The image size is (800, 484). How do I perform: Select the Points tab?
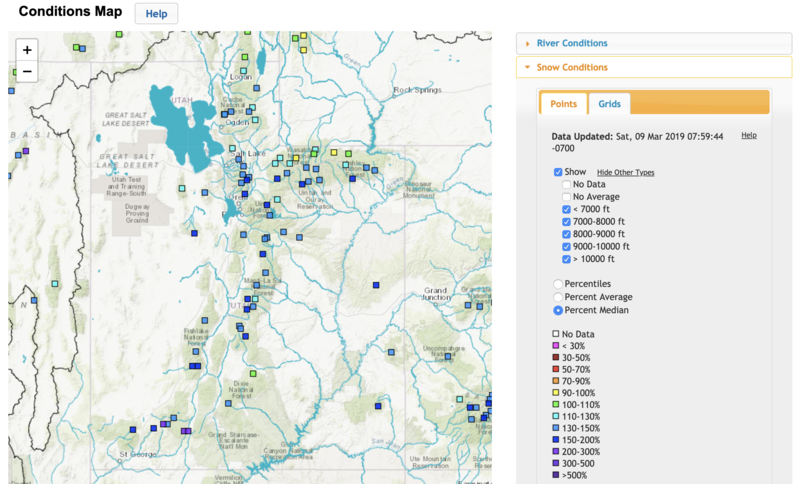[563, 104]
